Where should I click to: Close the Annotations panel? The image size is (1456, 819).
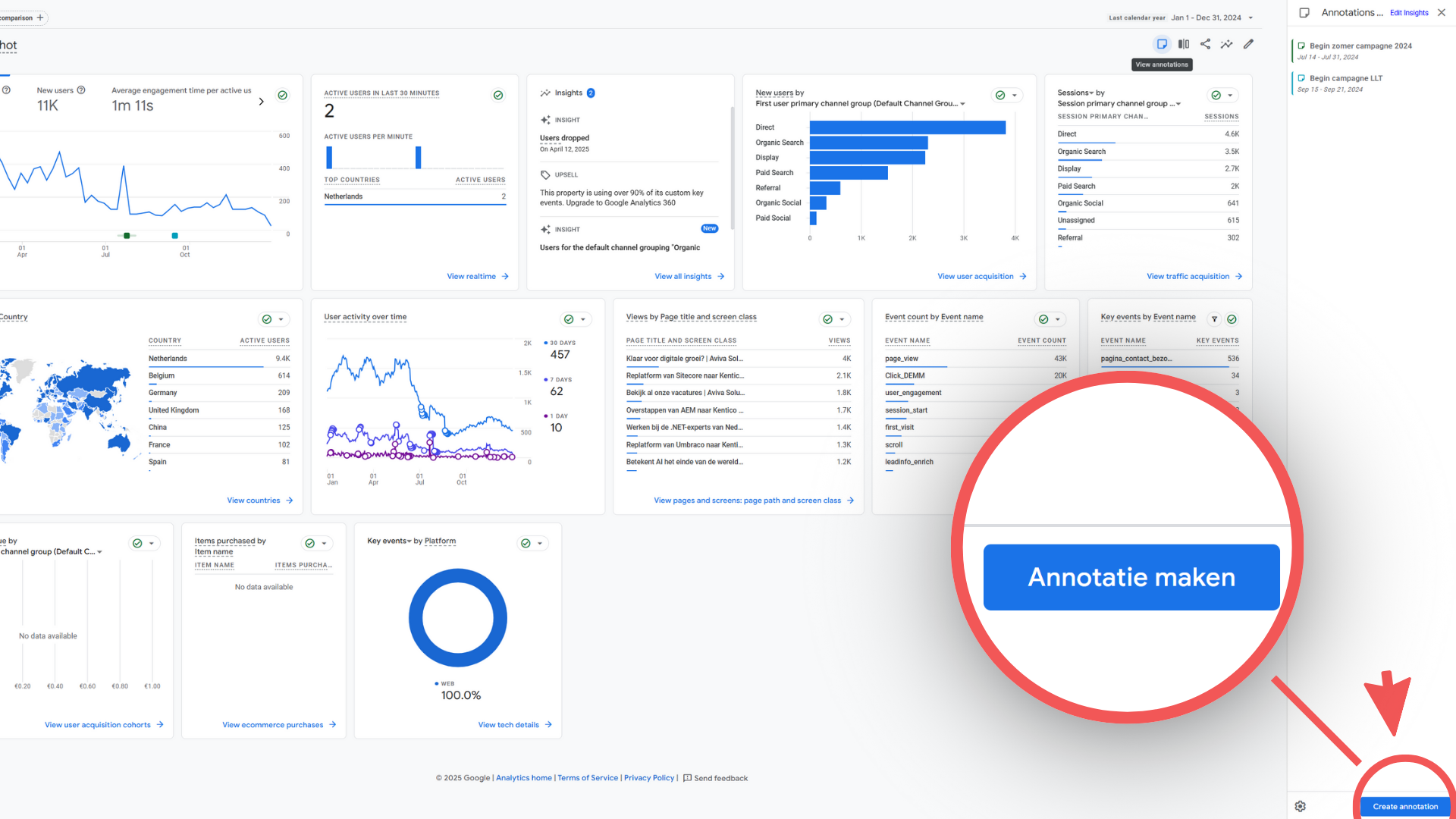click(x=1442, y=13)
